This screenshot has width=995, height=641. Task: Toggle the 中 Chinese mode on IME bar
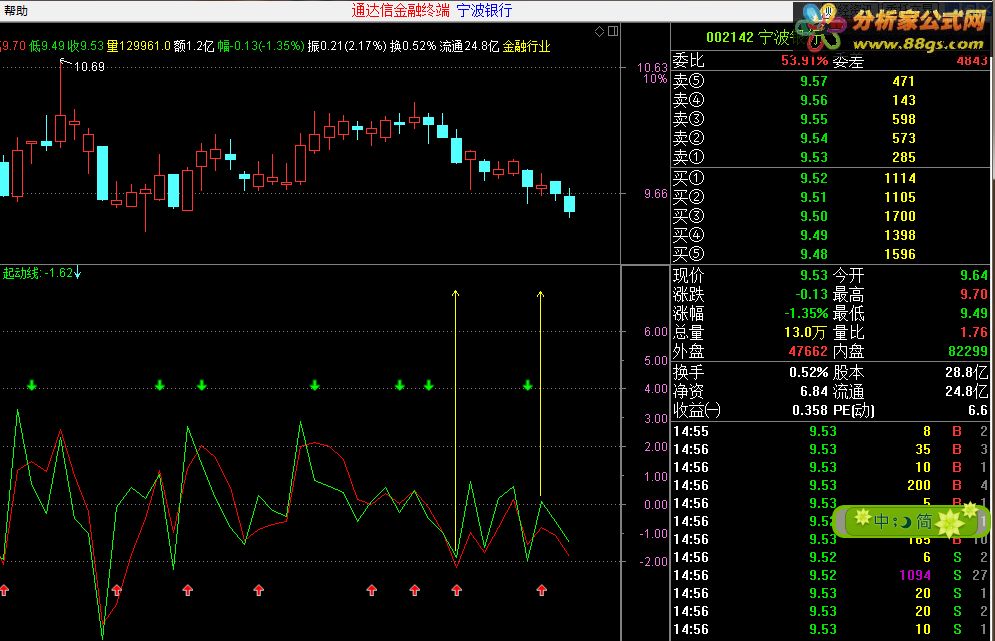[x=881, y=522]
